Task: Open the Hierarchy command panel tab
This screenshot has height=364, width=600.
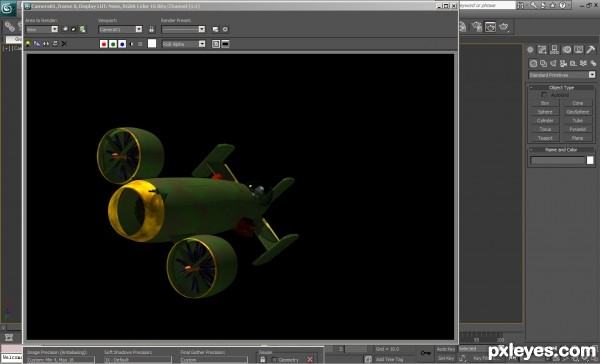Action: click(x=554, y=49)
